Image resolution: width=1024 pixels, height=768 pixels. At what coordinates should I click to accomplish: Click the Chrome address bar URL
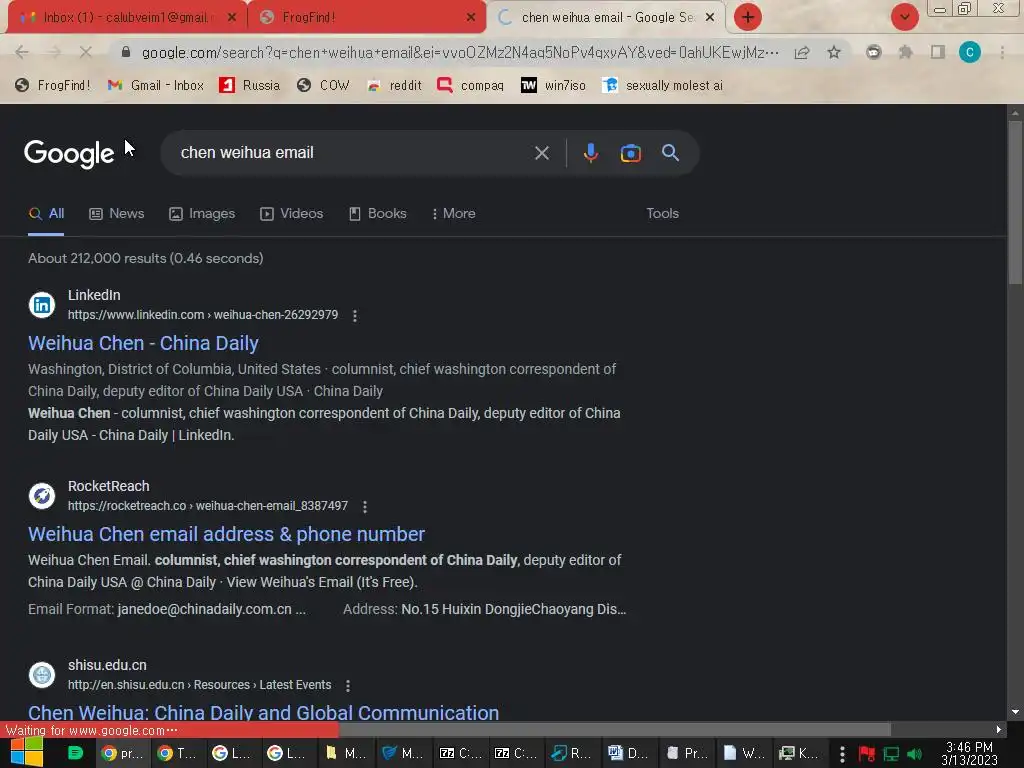pyautogui.click(x=460, y=52)
